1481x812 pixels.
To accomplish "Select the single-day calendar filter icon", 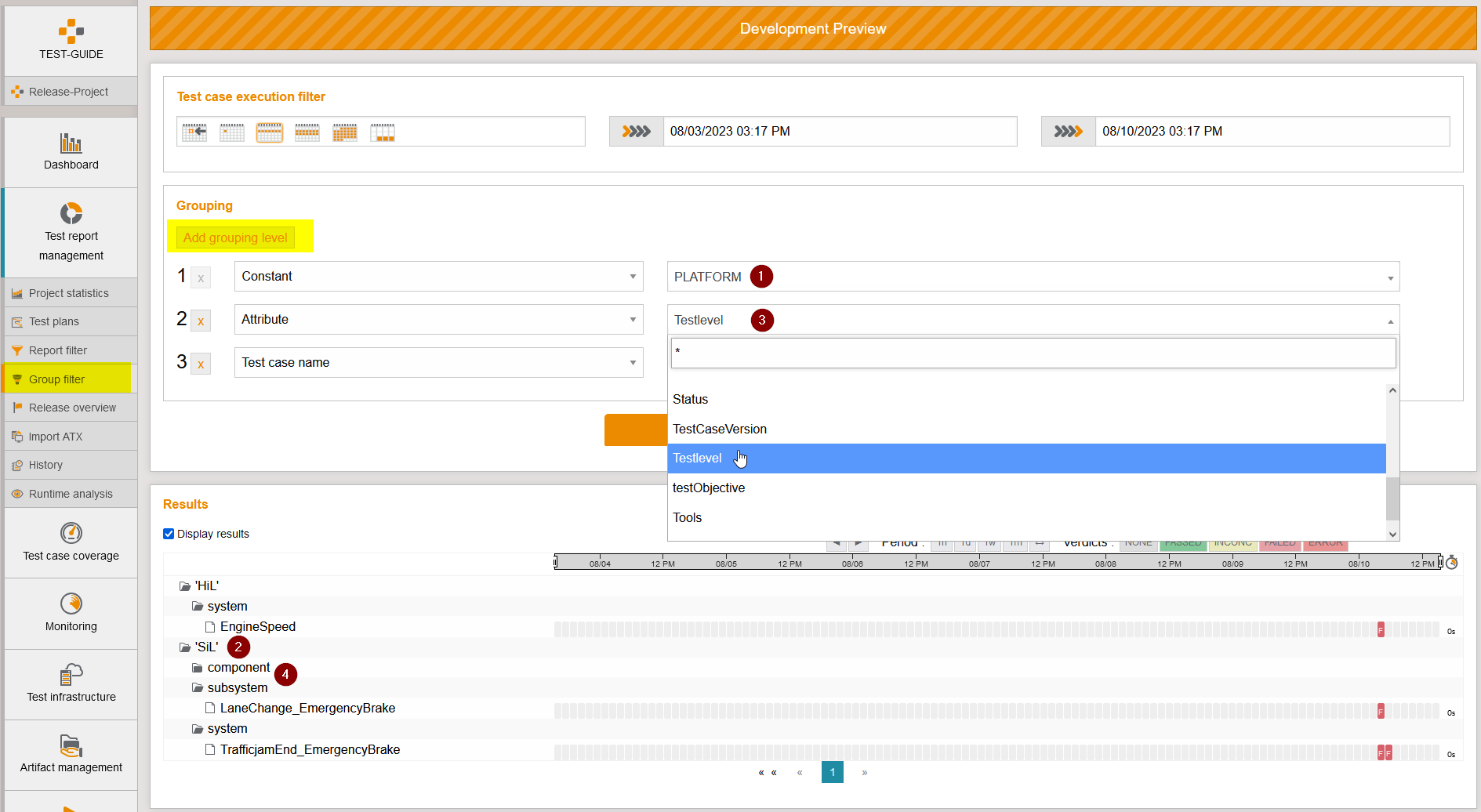I will 231,131.
